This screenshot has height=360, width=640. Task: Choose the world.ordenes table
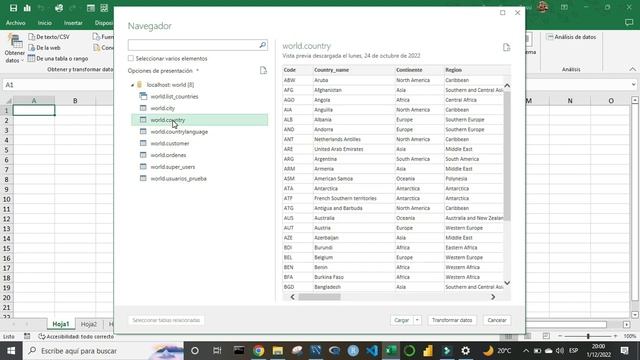point(168,155)
